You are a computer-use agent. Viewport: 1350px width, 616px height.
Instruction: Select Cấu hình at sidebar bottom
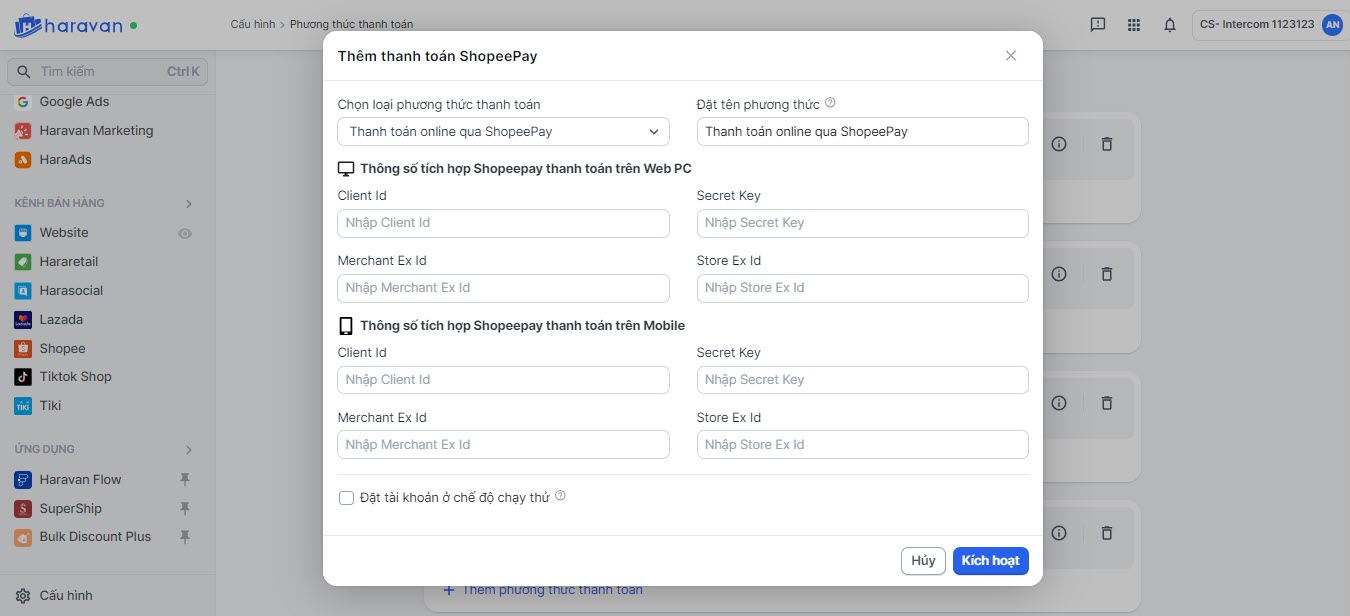65,595
